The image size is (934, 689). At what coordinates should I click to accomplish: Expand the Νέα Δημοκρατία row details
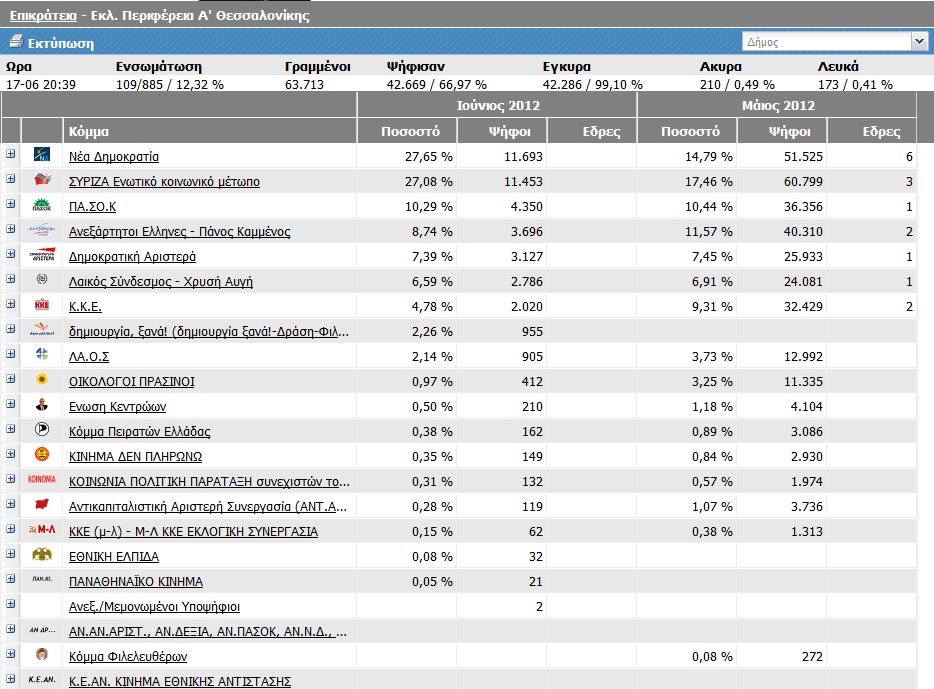coord(11,154)
